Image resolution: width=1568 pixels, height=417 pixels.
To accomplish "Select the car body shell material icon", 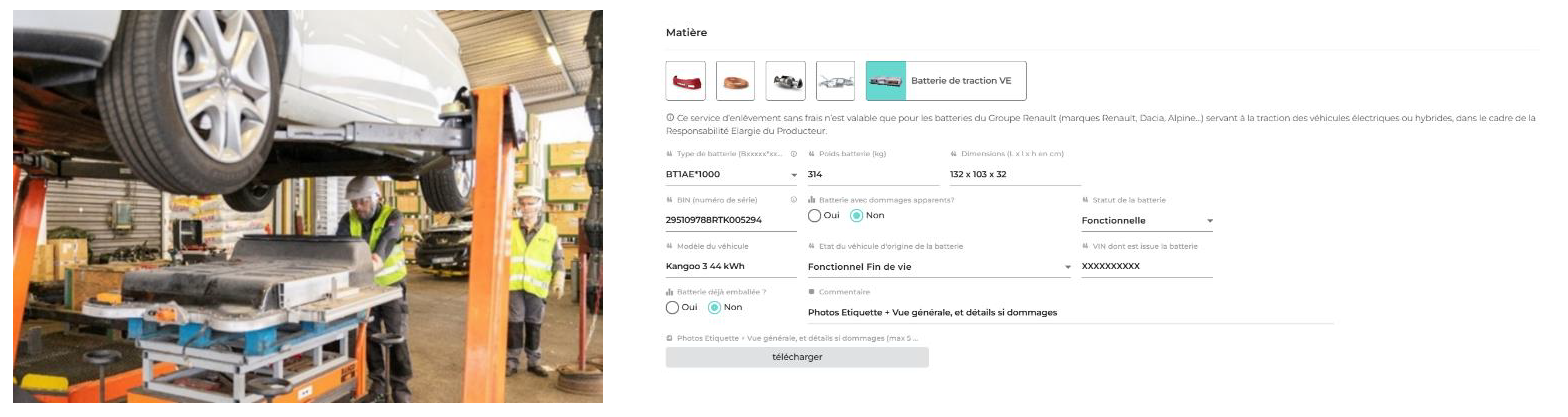I will [835, 81].
